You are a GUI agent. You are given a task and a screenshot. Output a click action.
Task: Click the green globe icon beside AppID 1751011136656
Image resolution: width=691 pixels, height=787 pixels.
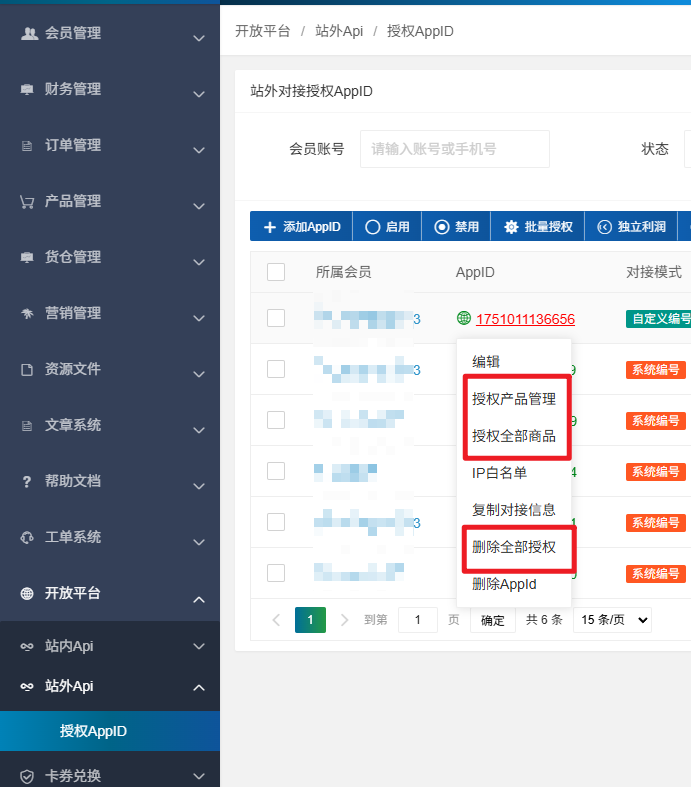click(x=463, y=319)
